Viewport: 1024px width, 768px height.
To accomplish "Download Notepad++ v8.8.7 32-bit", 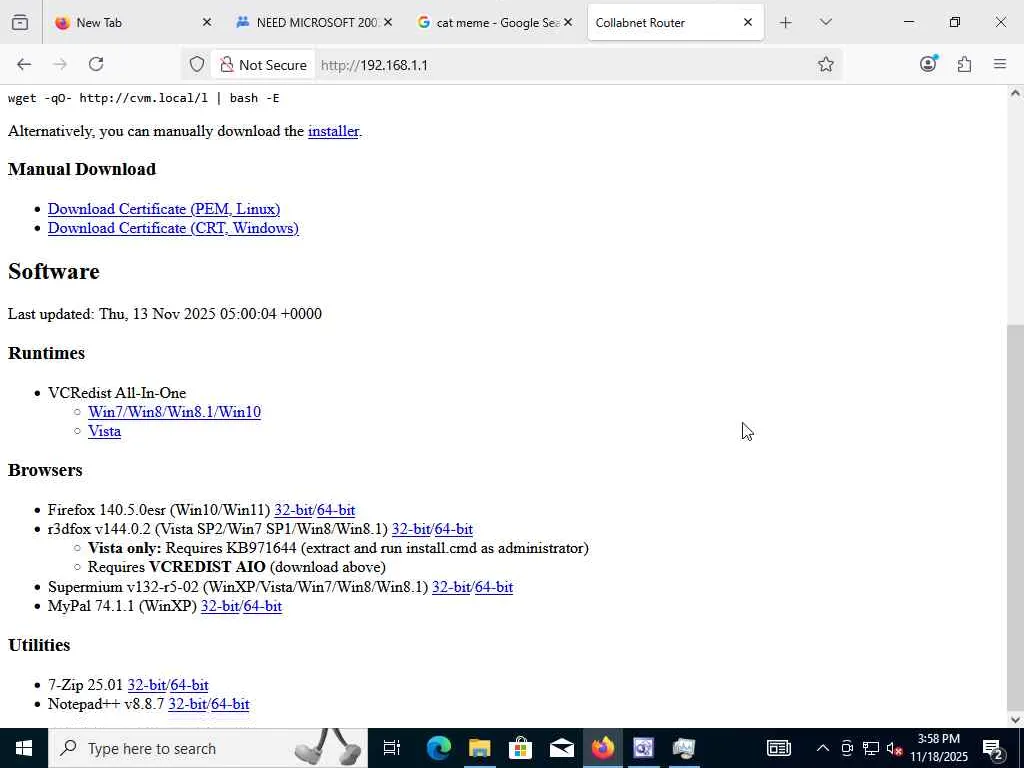I will coord(187,704).
